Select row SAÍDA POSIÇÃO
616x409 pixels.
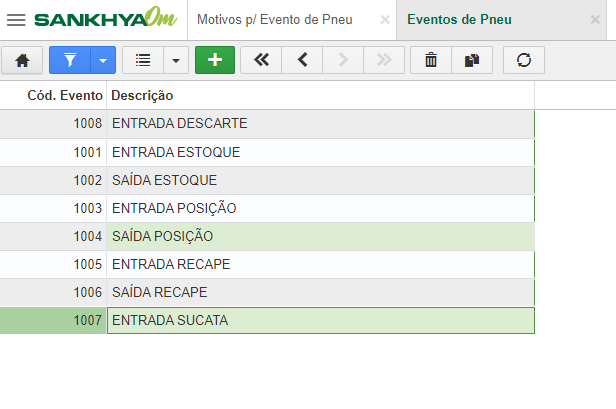pyautogui.click(x=267, y=237)
